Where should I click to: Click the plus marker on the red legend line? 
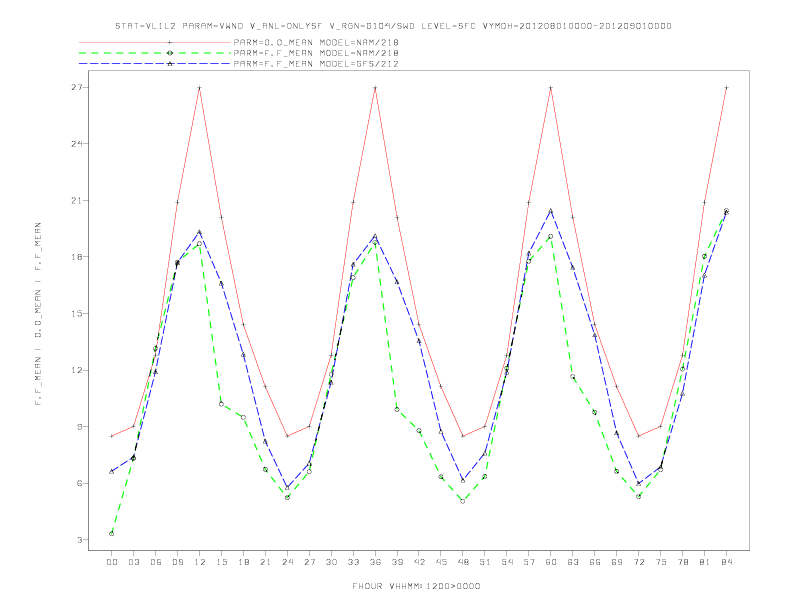pos(170,42)
